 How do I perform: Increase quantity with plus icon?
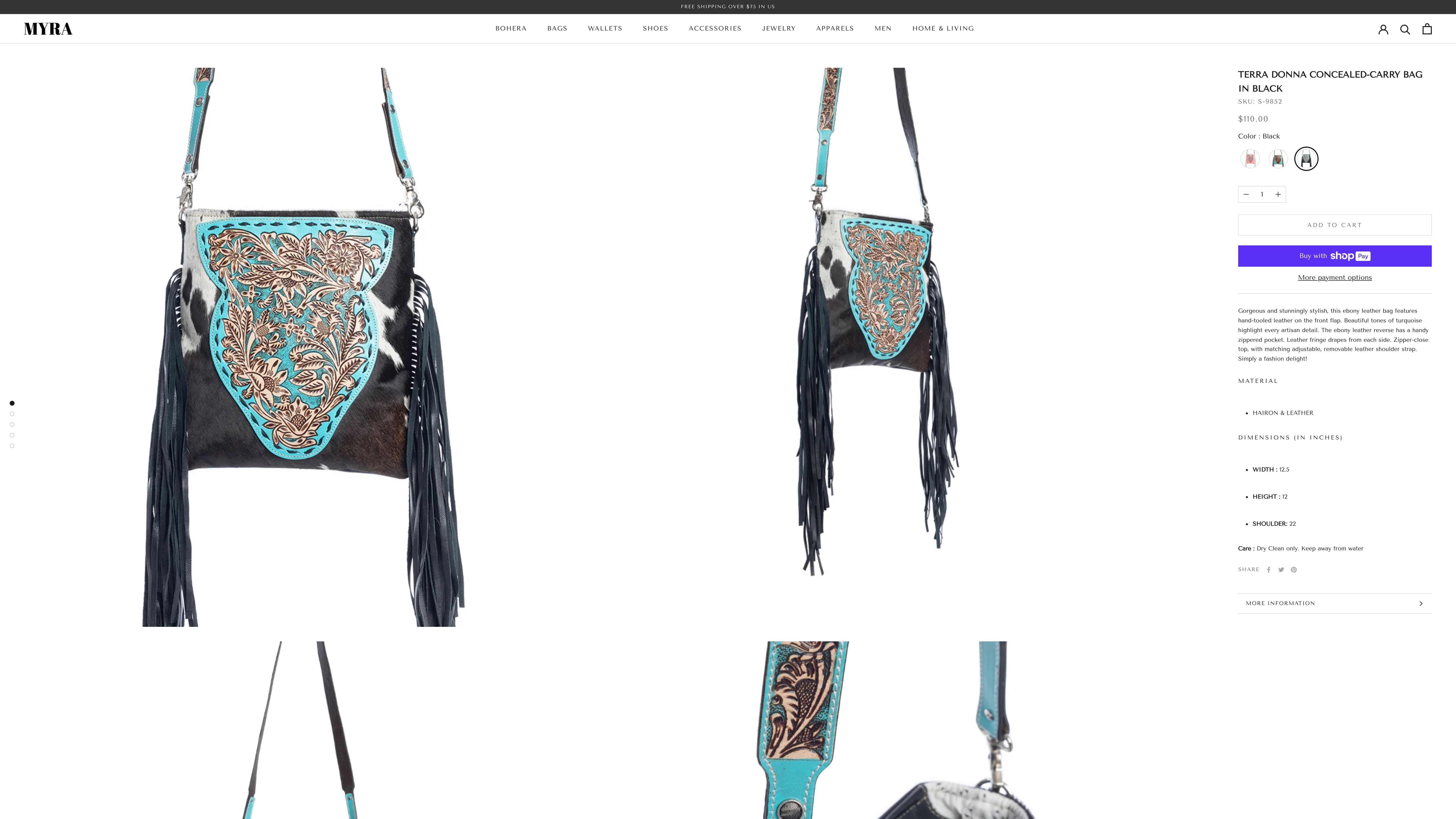click(1278, 194)
